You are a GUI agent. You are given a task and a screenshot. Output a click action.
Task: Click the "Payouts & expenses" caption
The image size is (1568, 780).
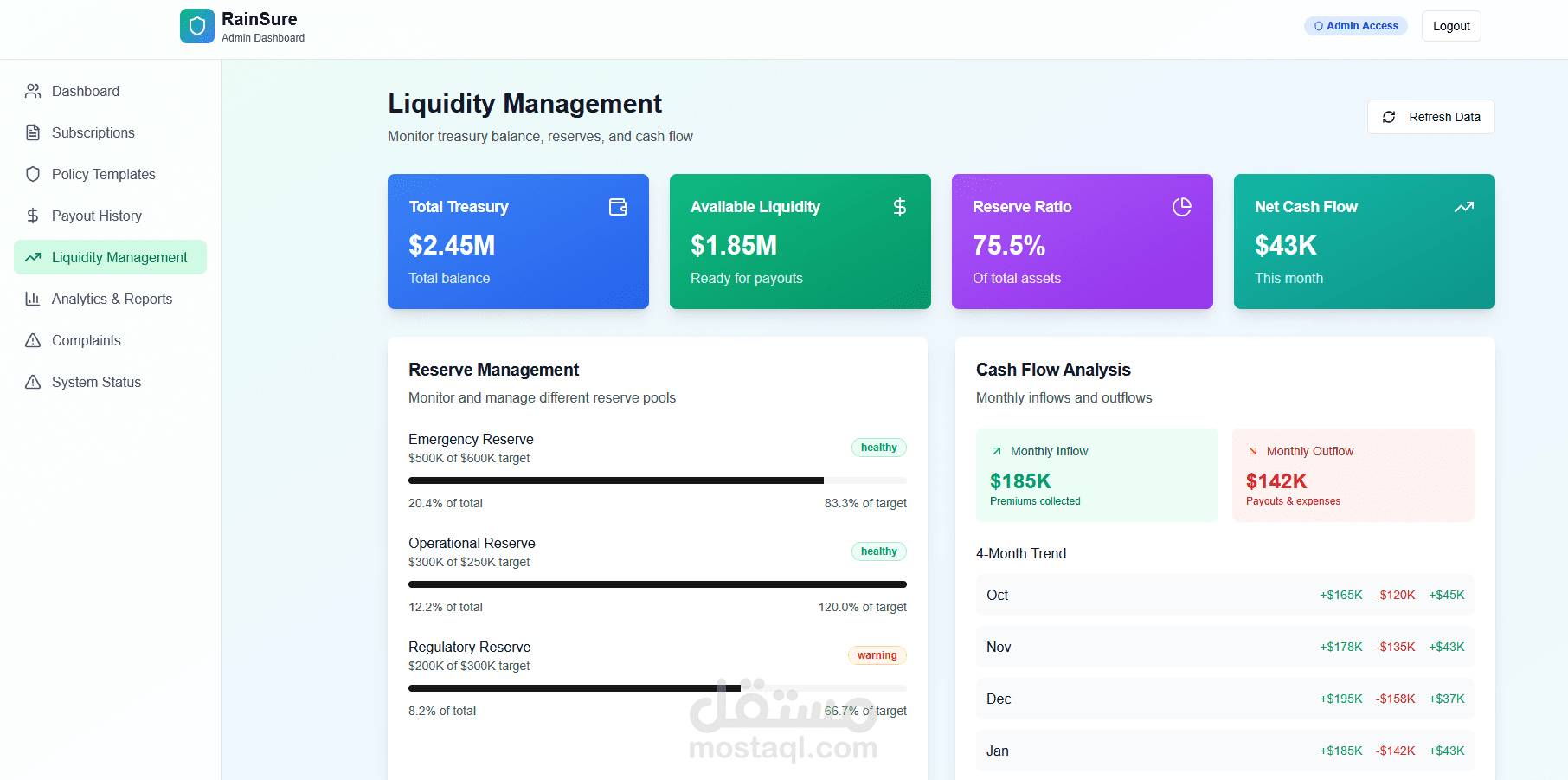pyautogui.click(x=1293, y=501)
